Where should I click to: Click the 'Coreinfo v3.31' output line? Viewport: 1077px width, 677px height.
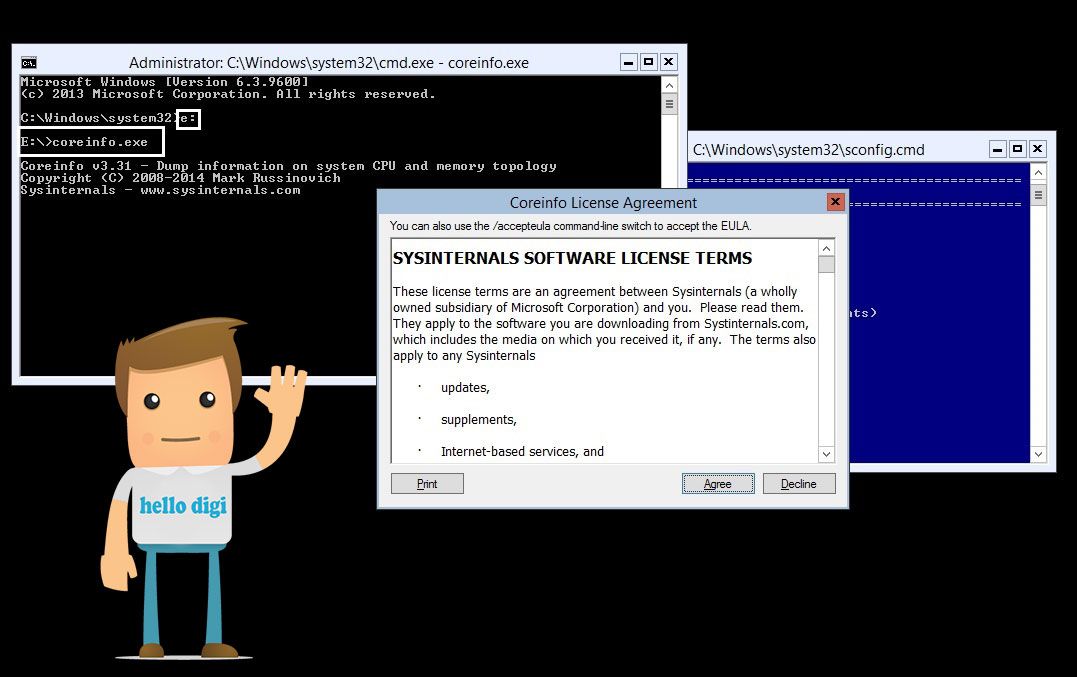[288, 166]
